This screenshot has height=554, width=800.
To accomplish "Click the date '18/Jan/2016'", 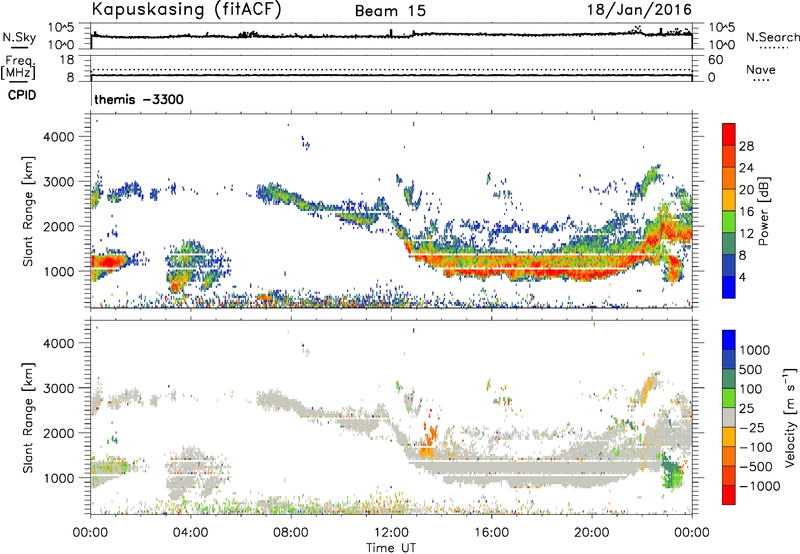I will 640,9.
